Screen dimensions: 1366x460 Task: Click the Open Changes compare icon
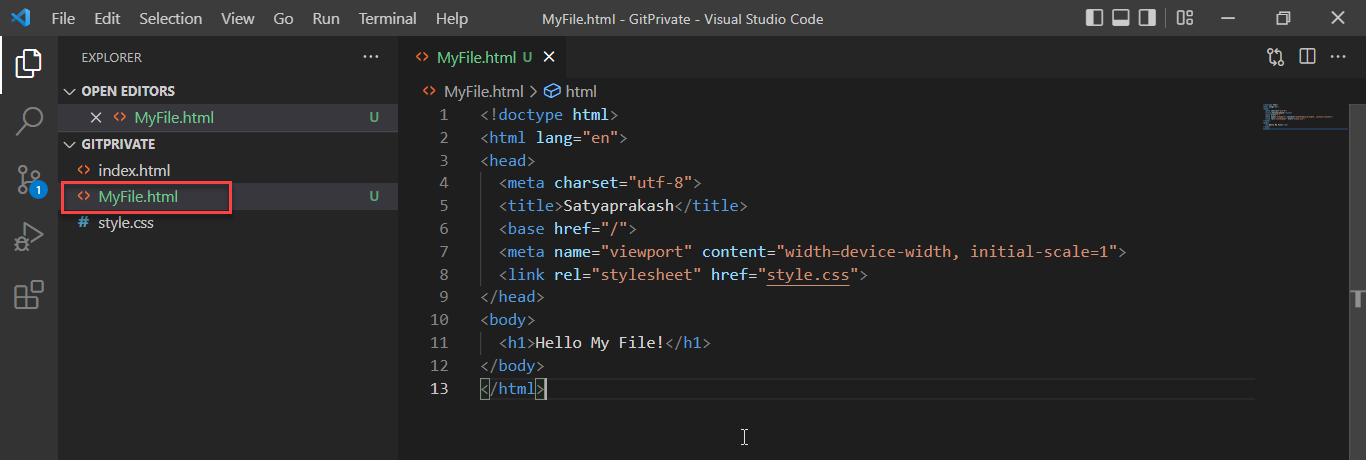pyautogui.click(x=1275, y=57)
